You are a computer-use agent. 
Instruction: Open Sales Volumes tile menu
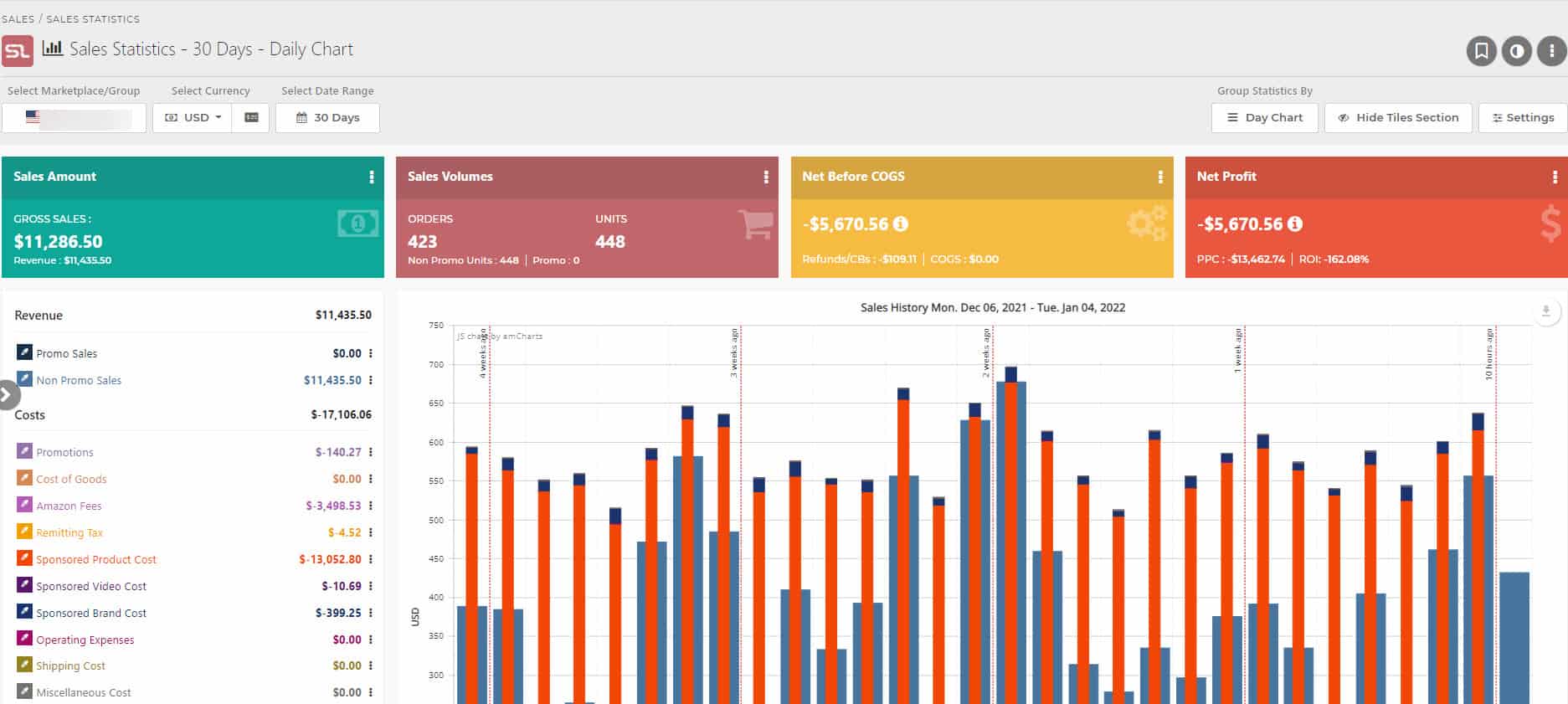(766, 177)
